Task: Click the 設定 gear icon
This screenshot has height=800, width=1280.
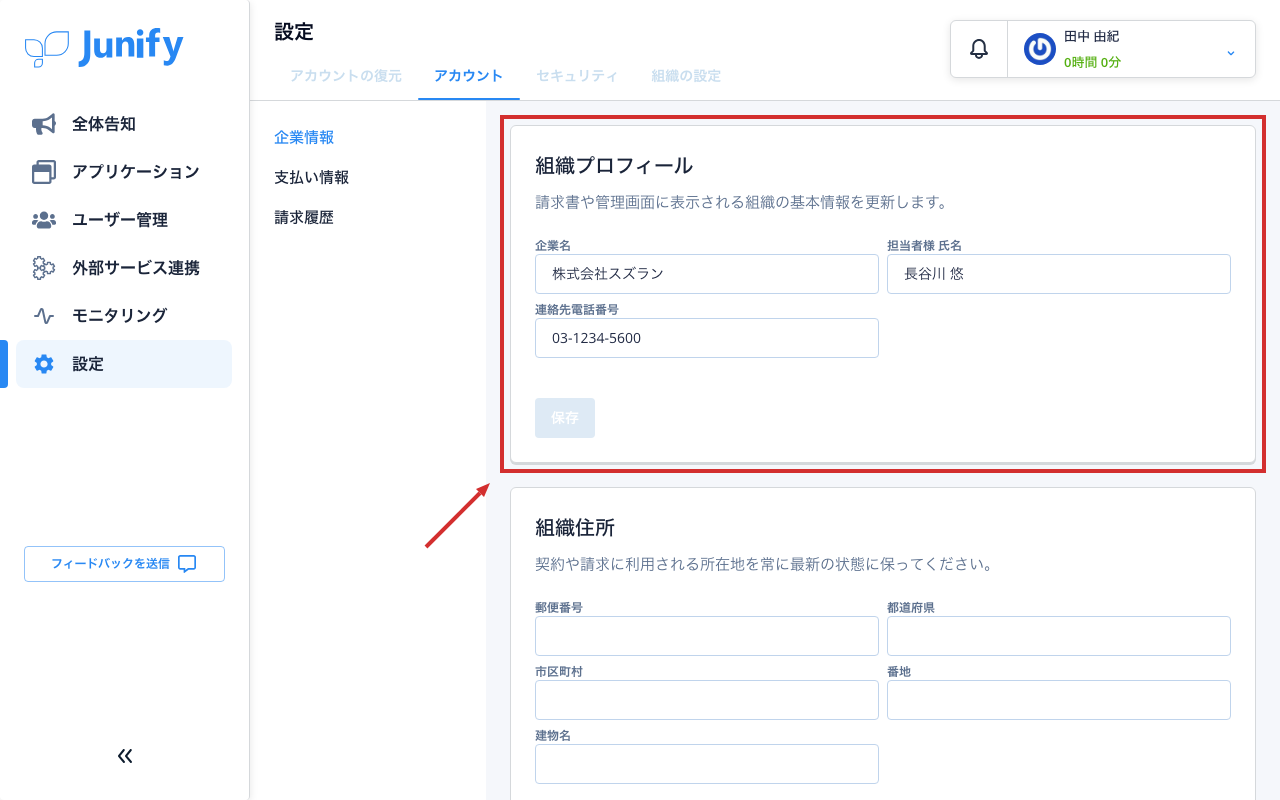Action: coord(44,364)
